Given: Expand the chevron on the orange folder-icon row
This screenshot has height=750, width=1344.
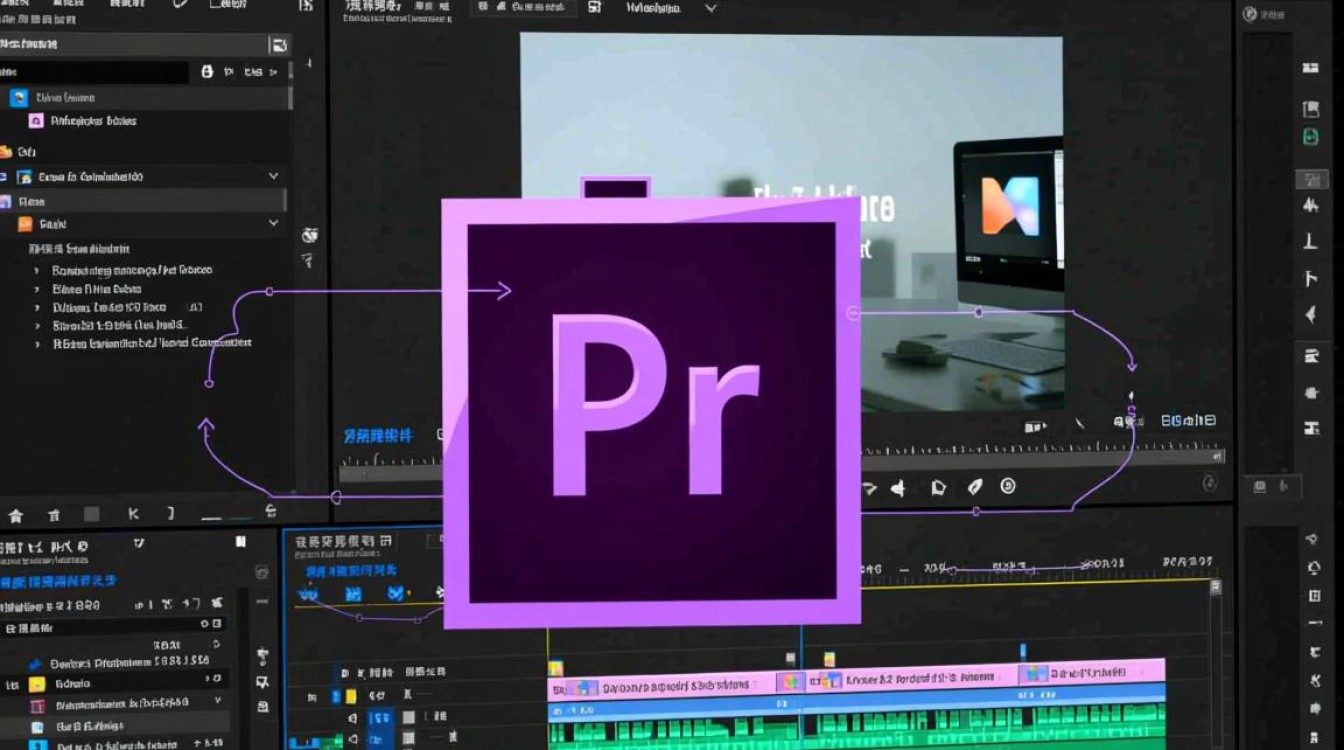Looking at the screenshot, I should pos(273,224).
